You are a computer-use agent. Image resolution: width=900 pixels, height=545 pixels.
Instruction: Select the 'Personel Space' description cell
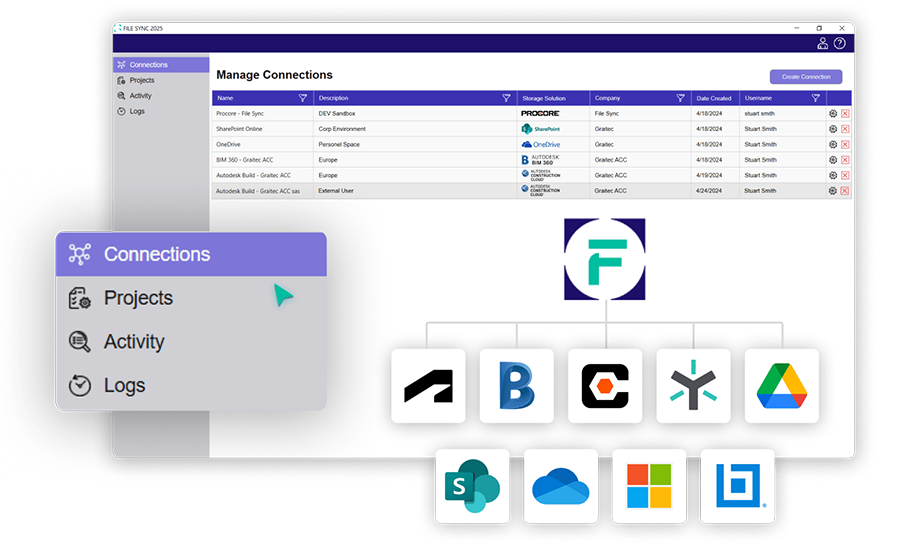coord(415,145)
